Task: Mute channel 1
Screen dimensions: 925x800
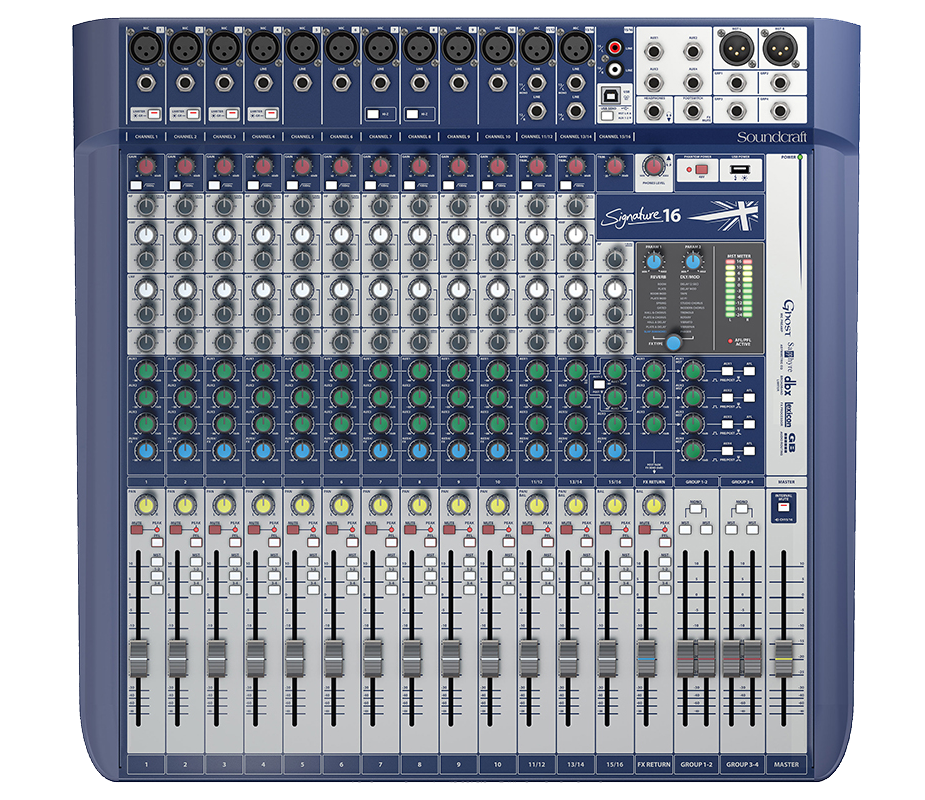Action: coord(137,530)
